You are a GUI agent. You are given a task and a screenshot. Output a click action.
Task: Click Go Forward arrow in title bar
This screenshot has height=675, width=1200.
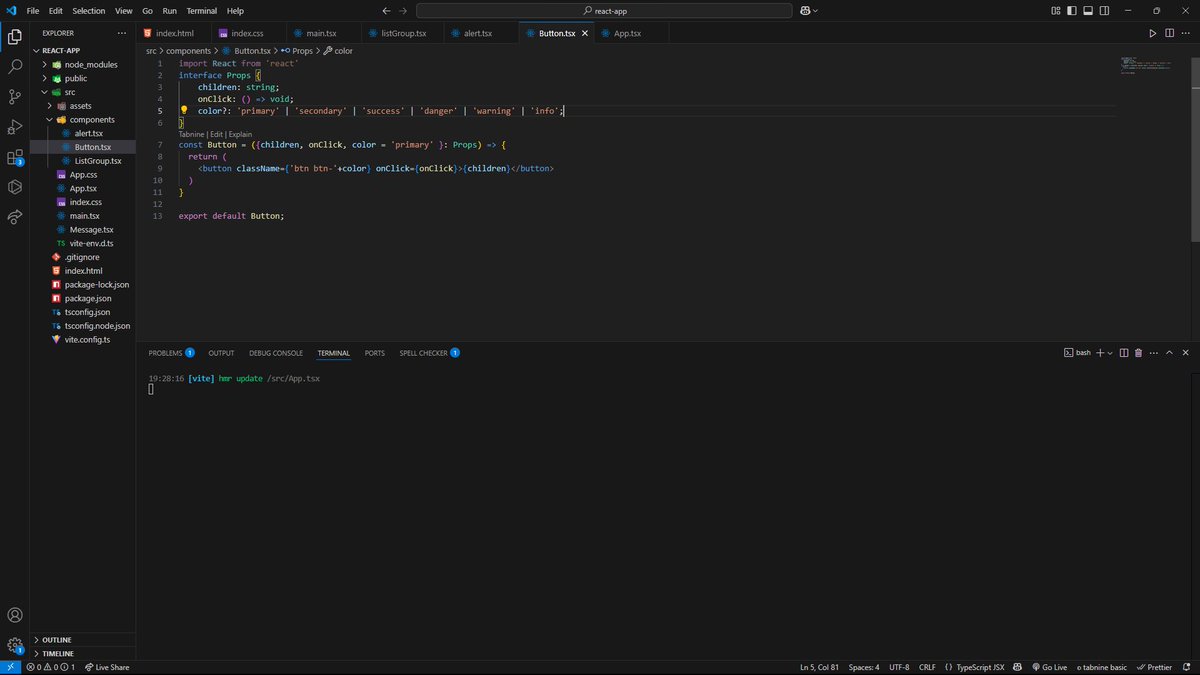pyautogui.click(x=403, y=10)
